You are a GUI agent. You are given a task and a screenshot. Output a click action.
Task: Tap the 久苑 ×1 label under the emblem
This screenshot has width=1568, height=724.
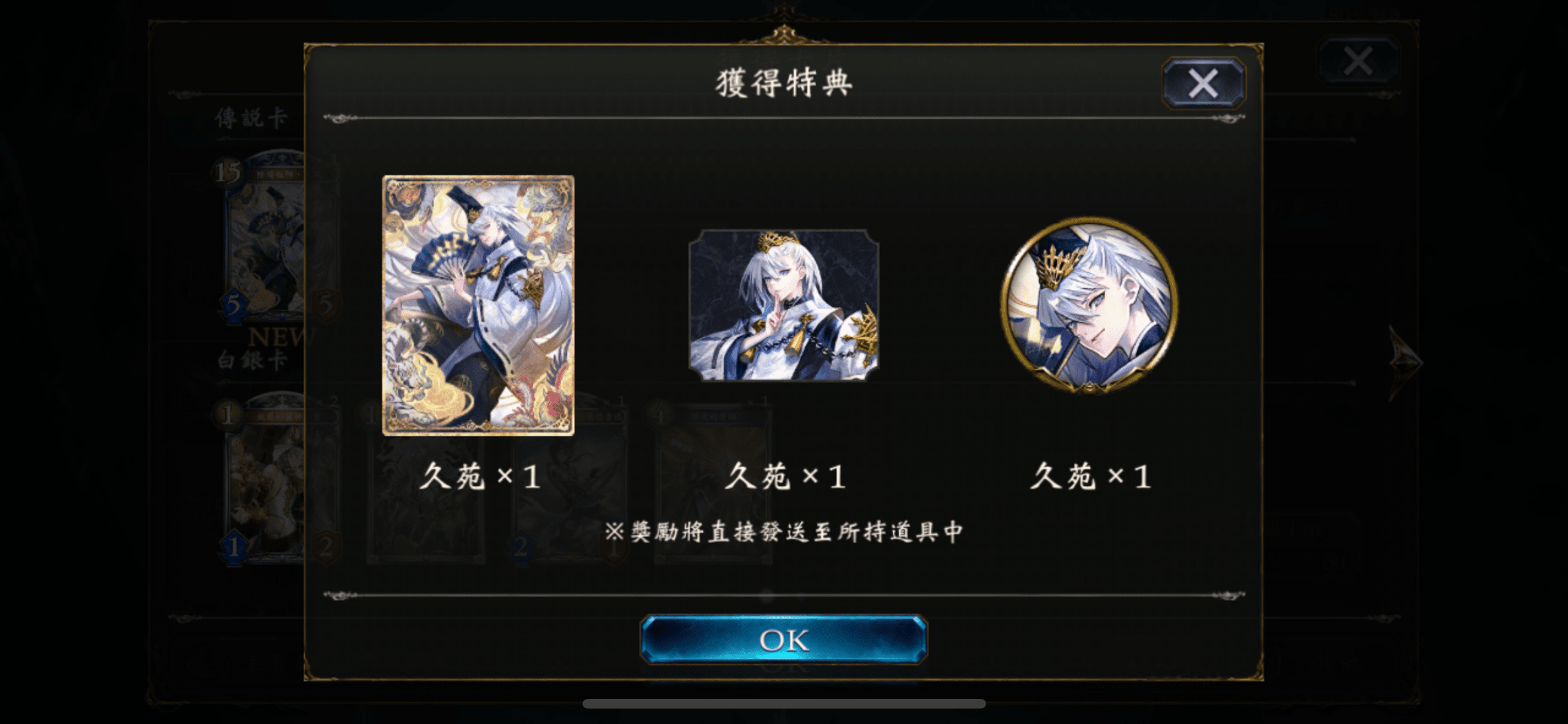click(x=785, y=477)
